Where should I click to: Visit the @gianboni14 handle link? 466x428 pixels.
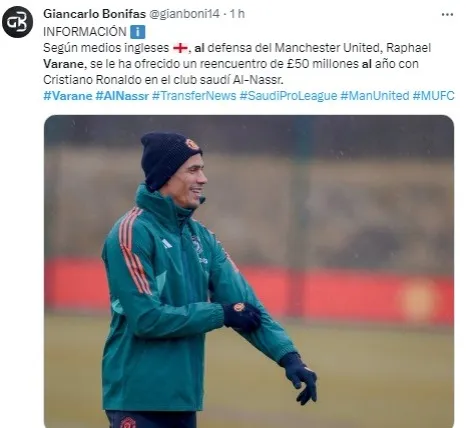[184, 14]
